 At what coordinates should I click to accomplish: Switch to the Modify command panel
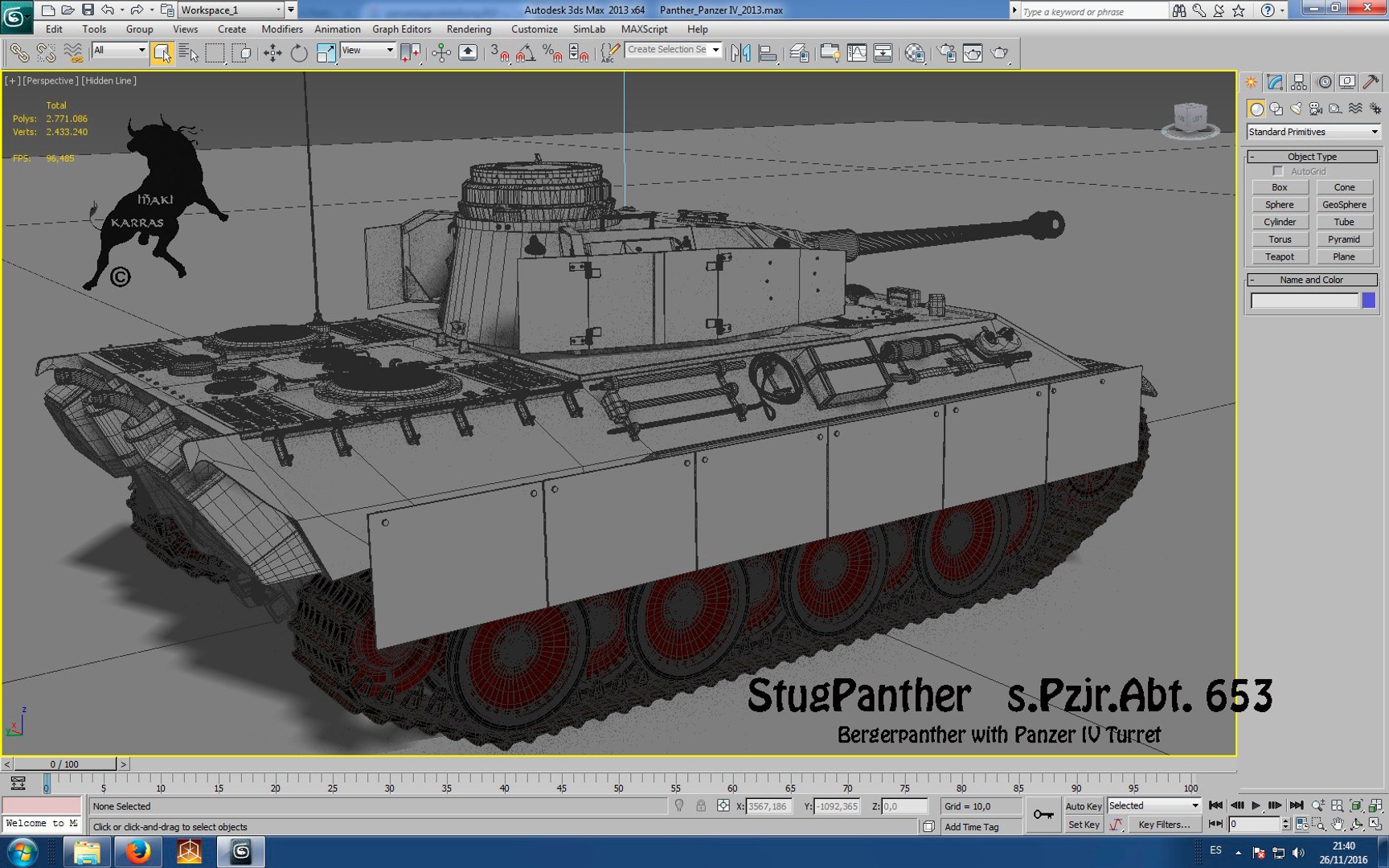pyautogui.click(x=1275, y=82)
